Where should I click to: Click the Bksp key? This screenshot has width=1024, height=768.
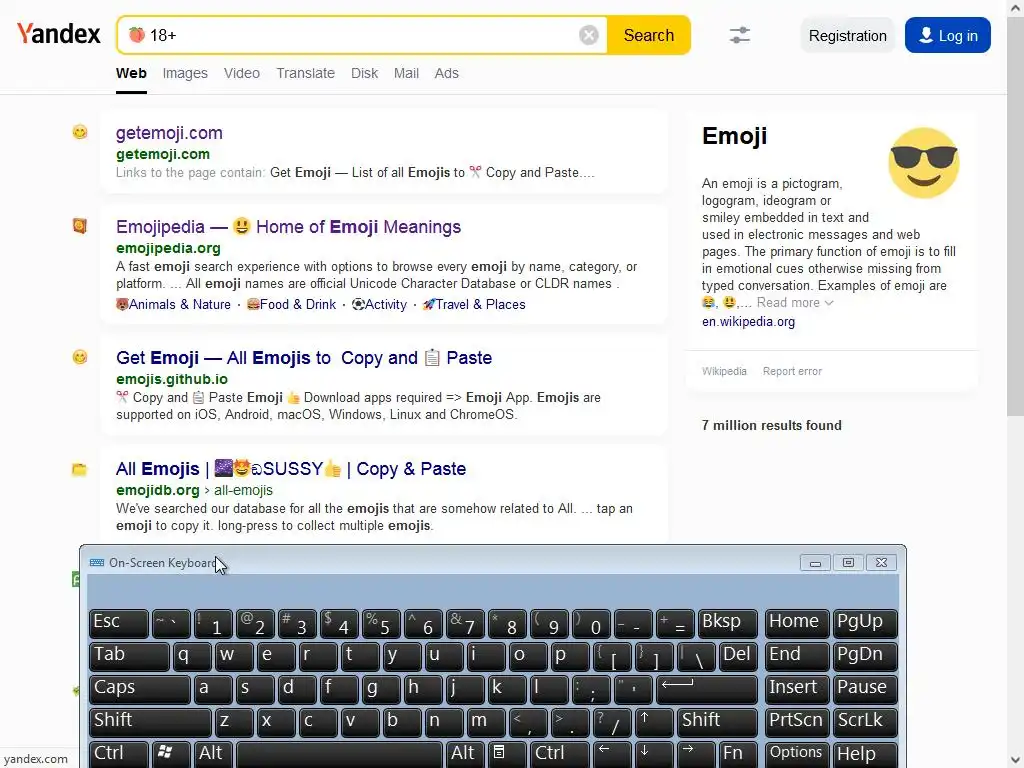(x=728, y=624)
